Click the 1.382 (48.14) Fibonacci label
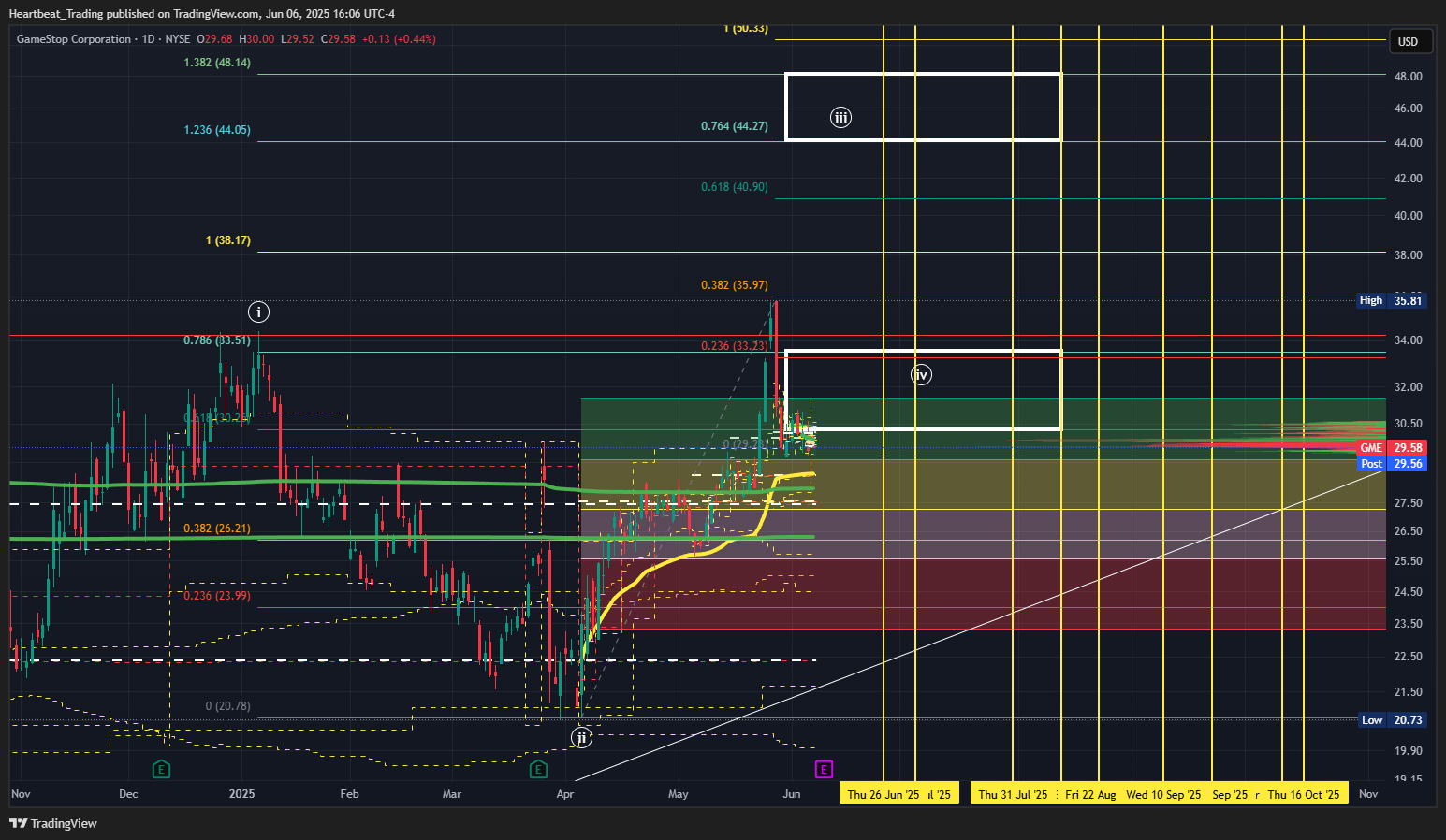Viewport: 1446px width, 840px height. pos(217,63)
